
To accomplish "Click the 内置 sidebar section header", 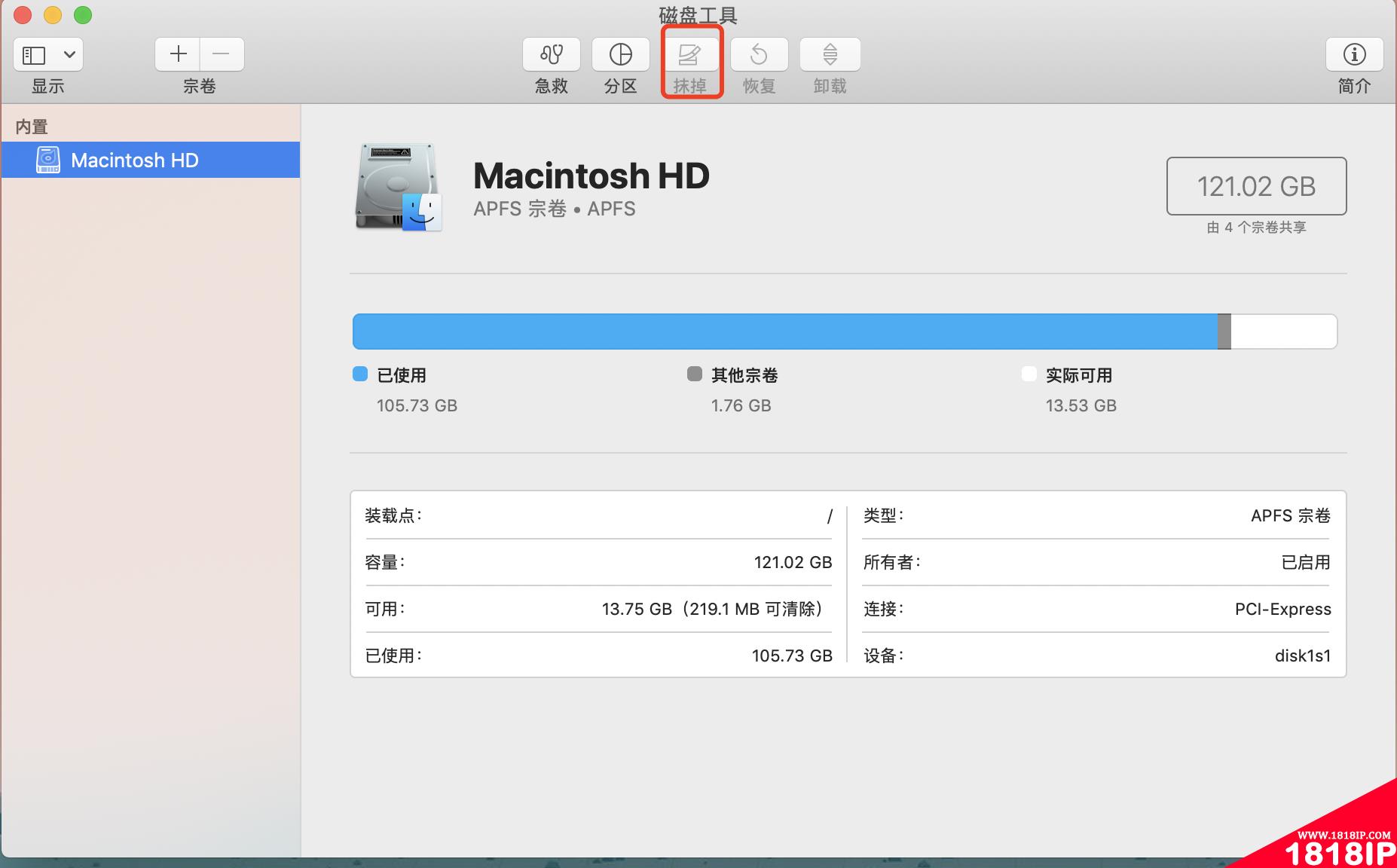I will pyautogui.click(x=32, y=127).
